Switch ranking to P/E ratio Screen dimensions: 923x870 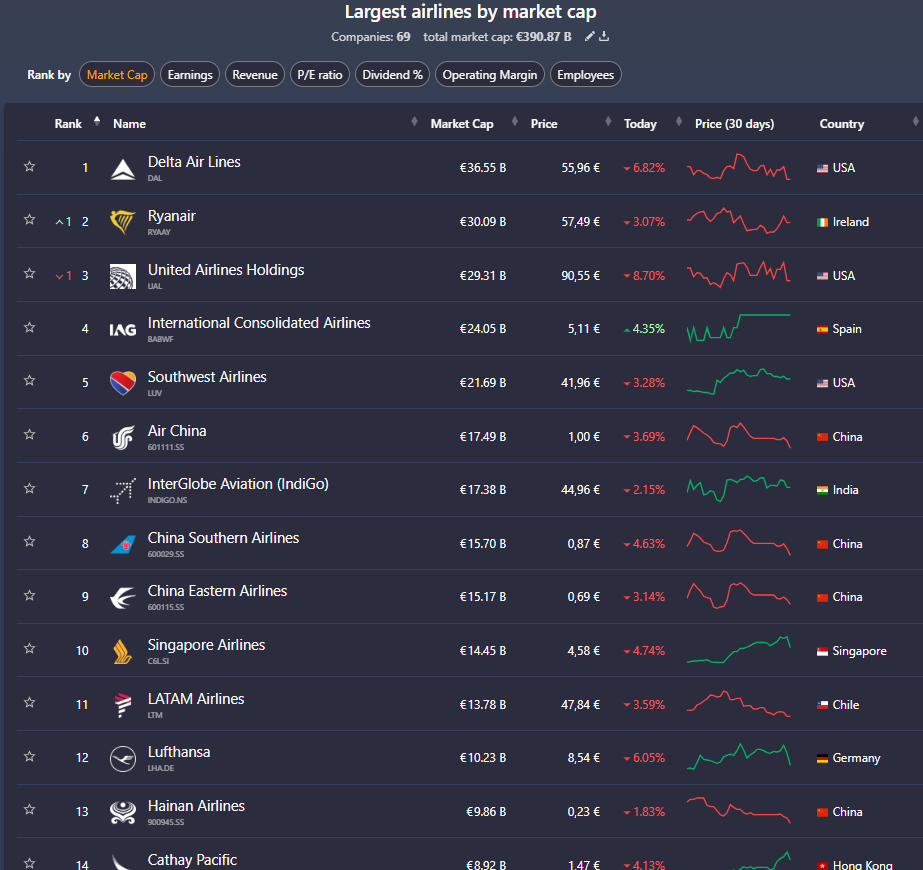pos(320,75)
